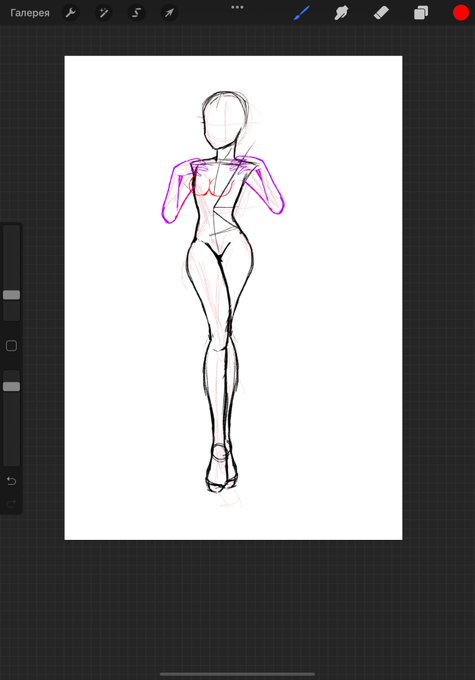475x680 pixels.
Task: Click the brush size slider handle
Action: [x=11, y=295]
